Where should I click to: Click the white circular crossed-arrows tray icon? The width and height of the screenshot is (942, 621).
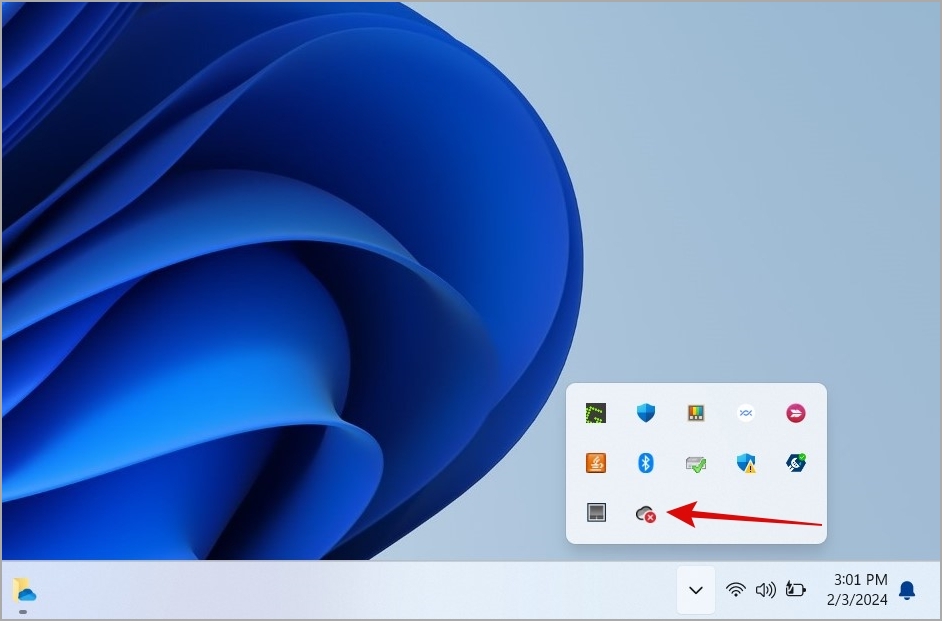(746, 413)
